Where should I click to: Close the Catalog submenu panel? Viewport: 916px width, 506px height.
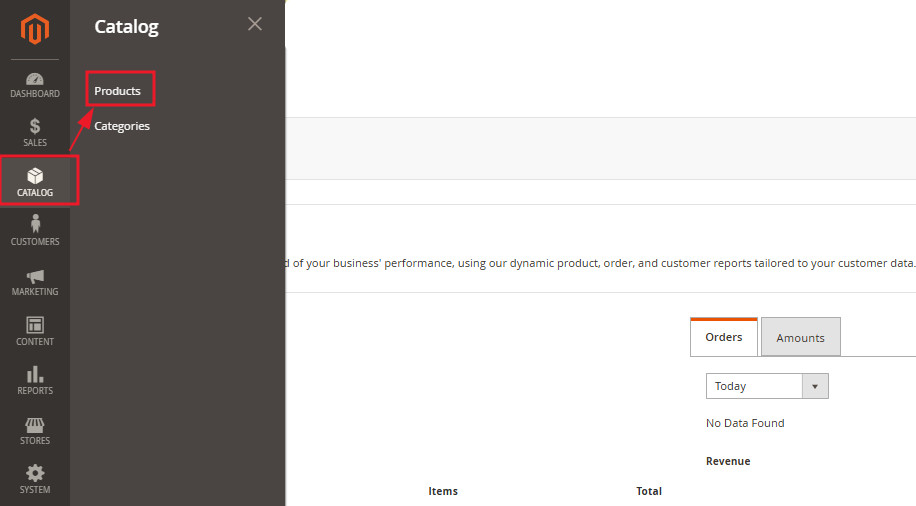tap(255, 24)
